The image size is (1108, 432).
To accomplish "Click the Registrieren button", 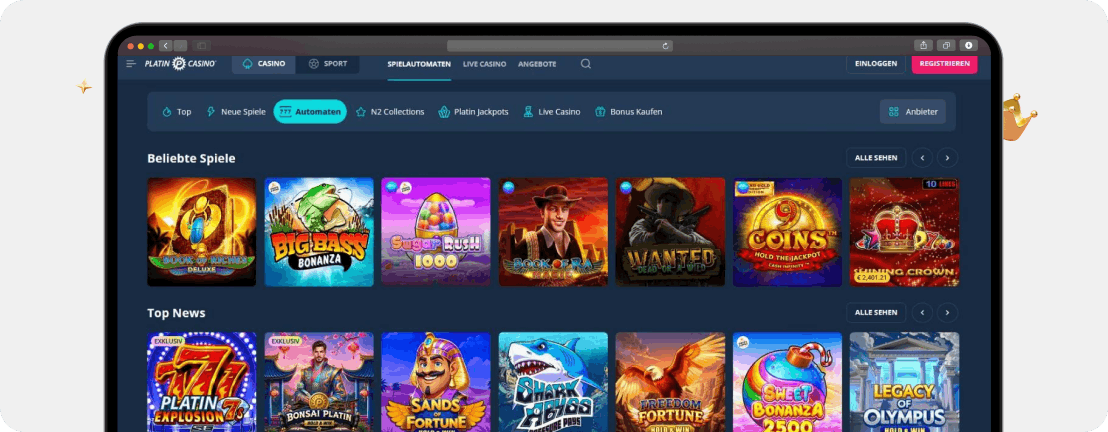I will click(945, 64).
